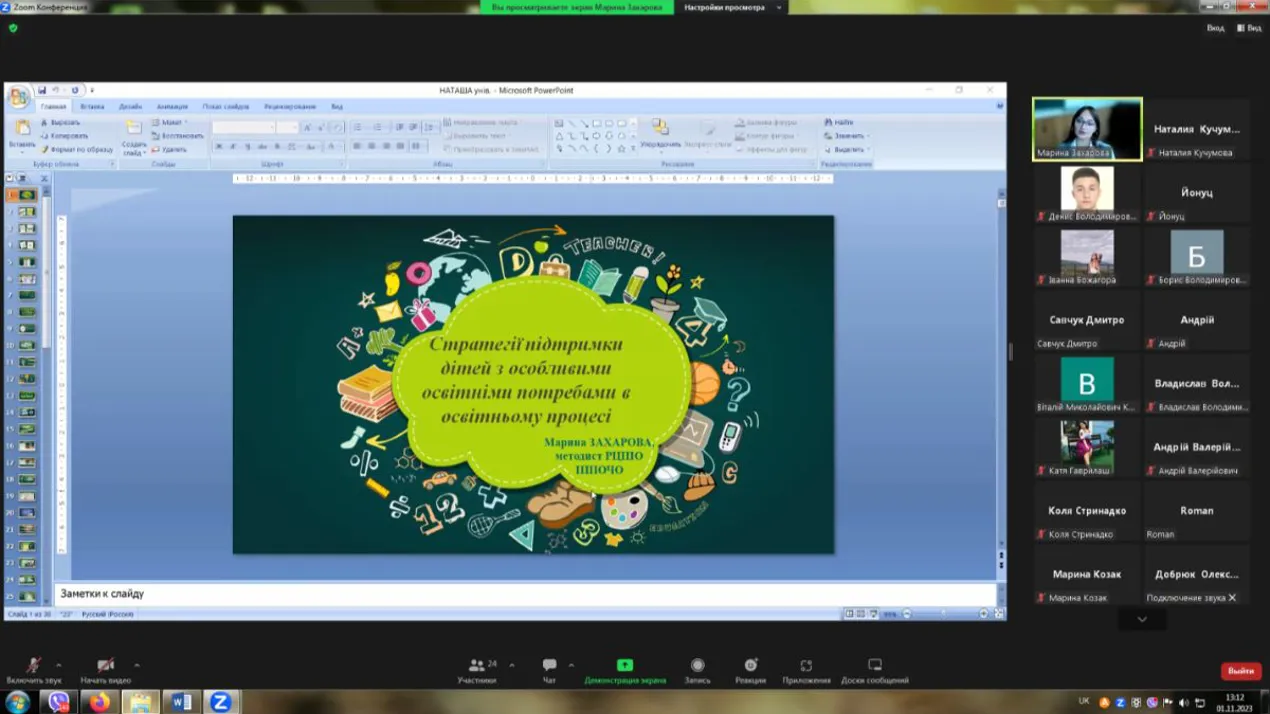The height and width of the screenshot is (714, 1270).
Task: Open the Макет layout dropdown
Action: pos(170,122)
